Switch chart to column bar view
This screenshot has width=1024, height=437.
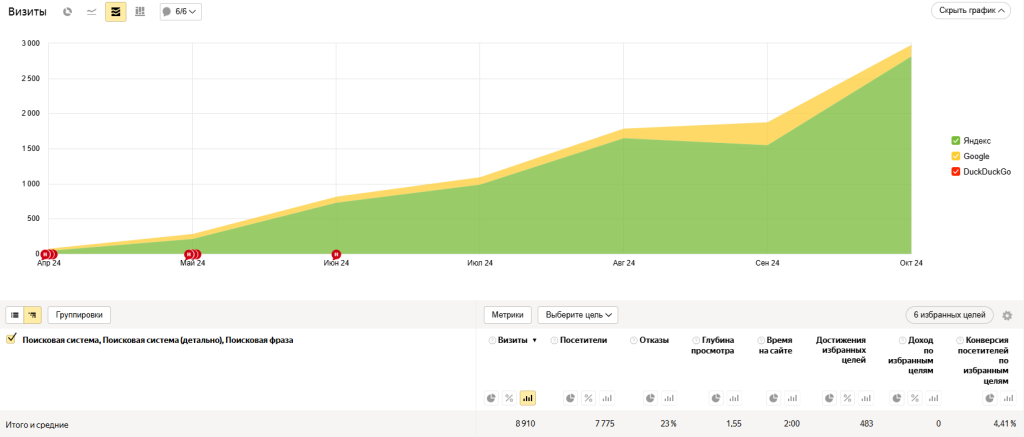(139, 12)
